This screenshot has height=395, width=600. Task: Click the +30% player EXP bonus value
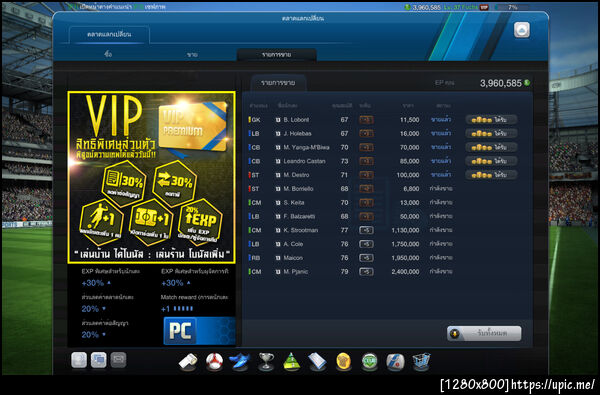click(x=93, y=283)
